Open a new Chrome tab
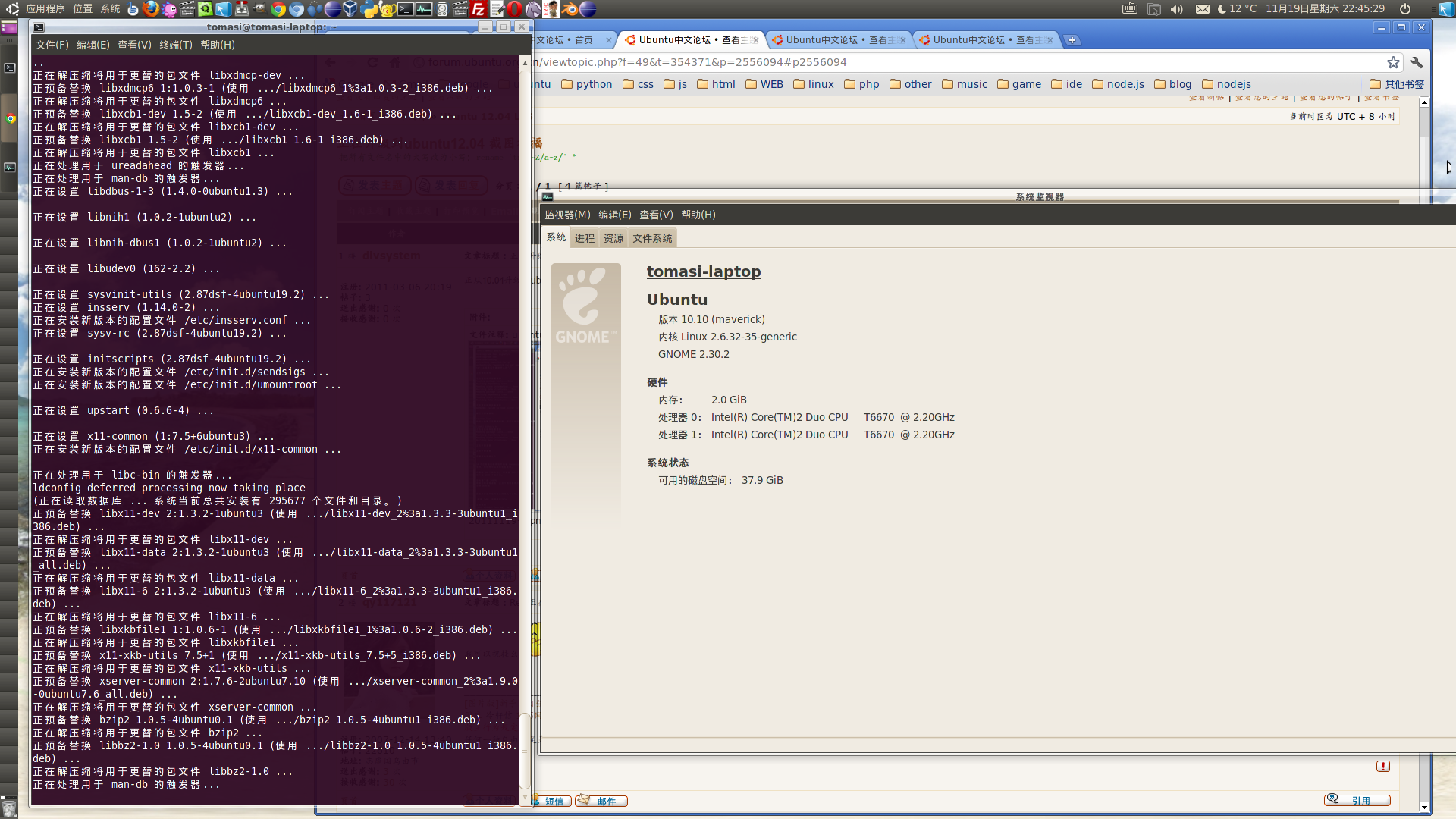Screen dimensions: 1456x819 1072,40
